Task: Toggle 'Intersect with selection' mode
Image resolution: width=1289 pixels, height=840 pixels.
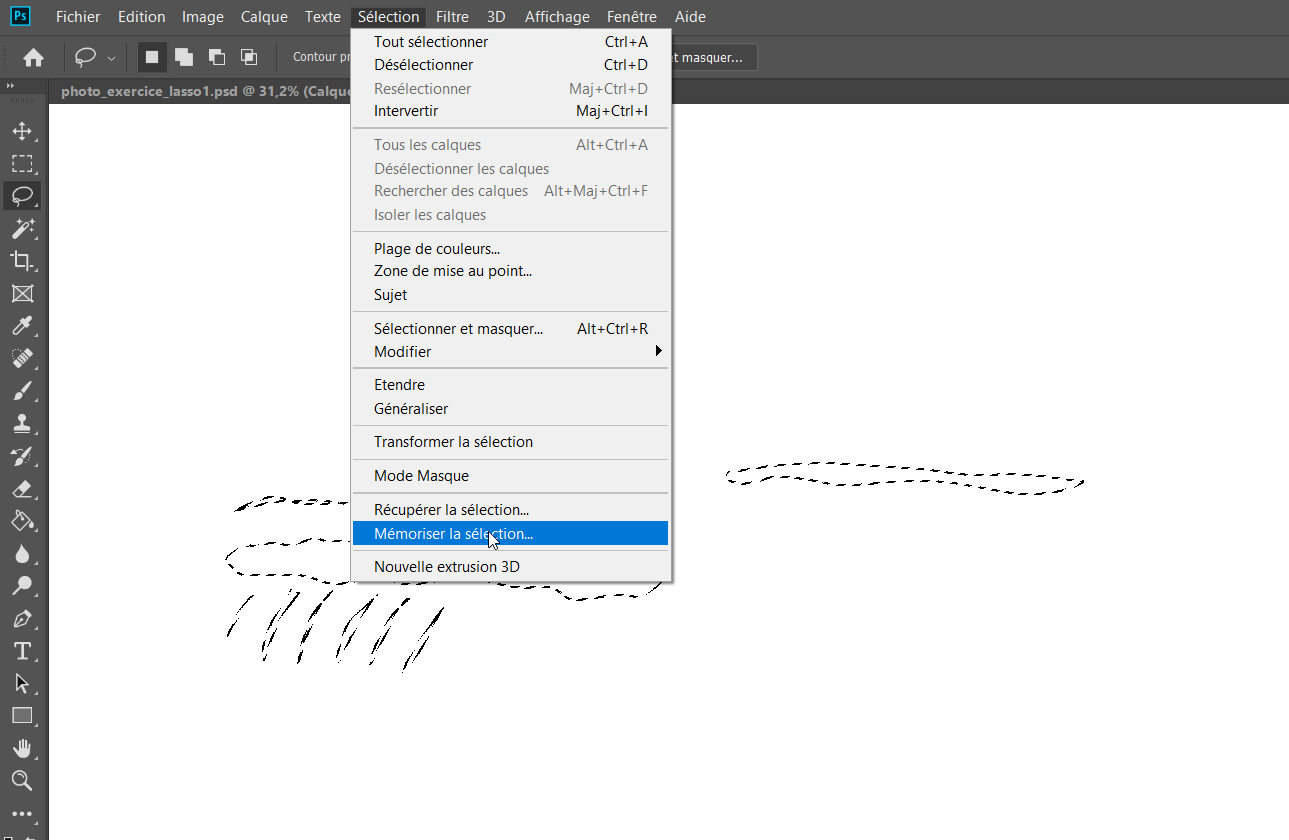Action: click(248, 57)
